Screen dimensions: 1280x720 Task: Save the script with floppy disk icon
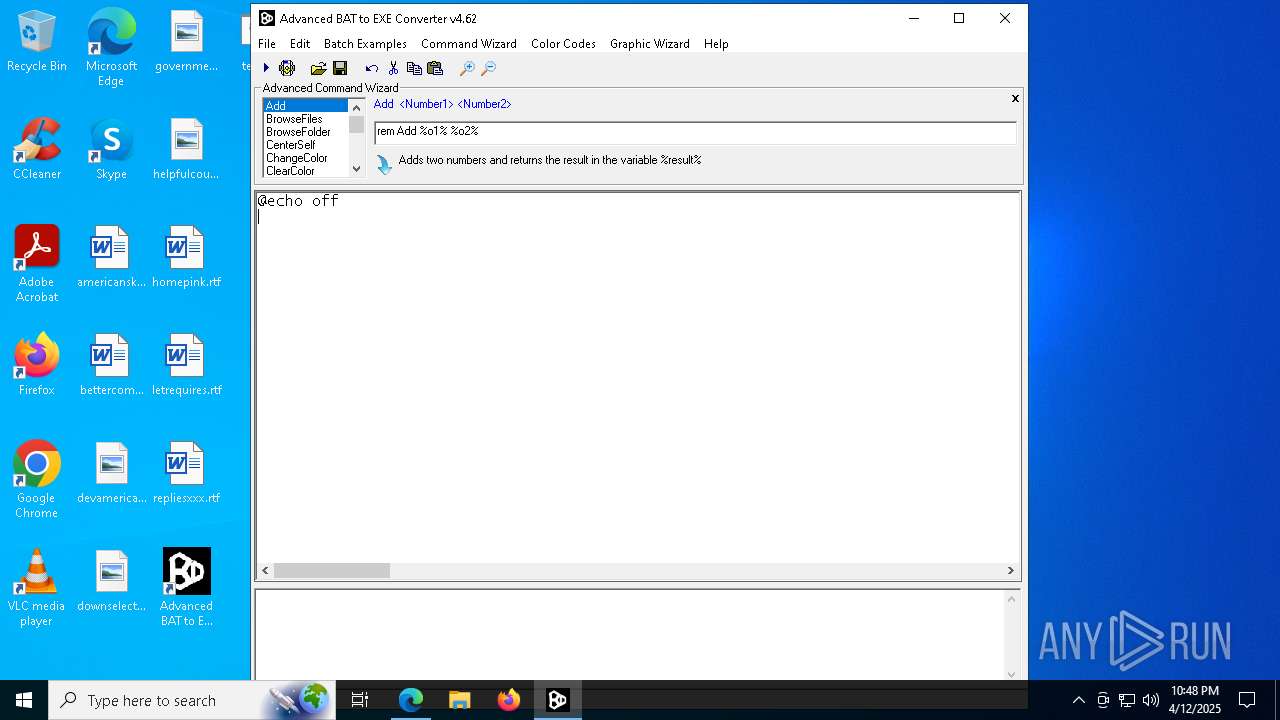click(340, 68)
